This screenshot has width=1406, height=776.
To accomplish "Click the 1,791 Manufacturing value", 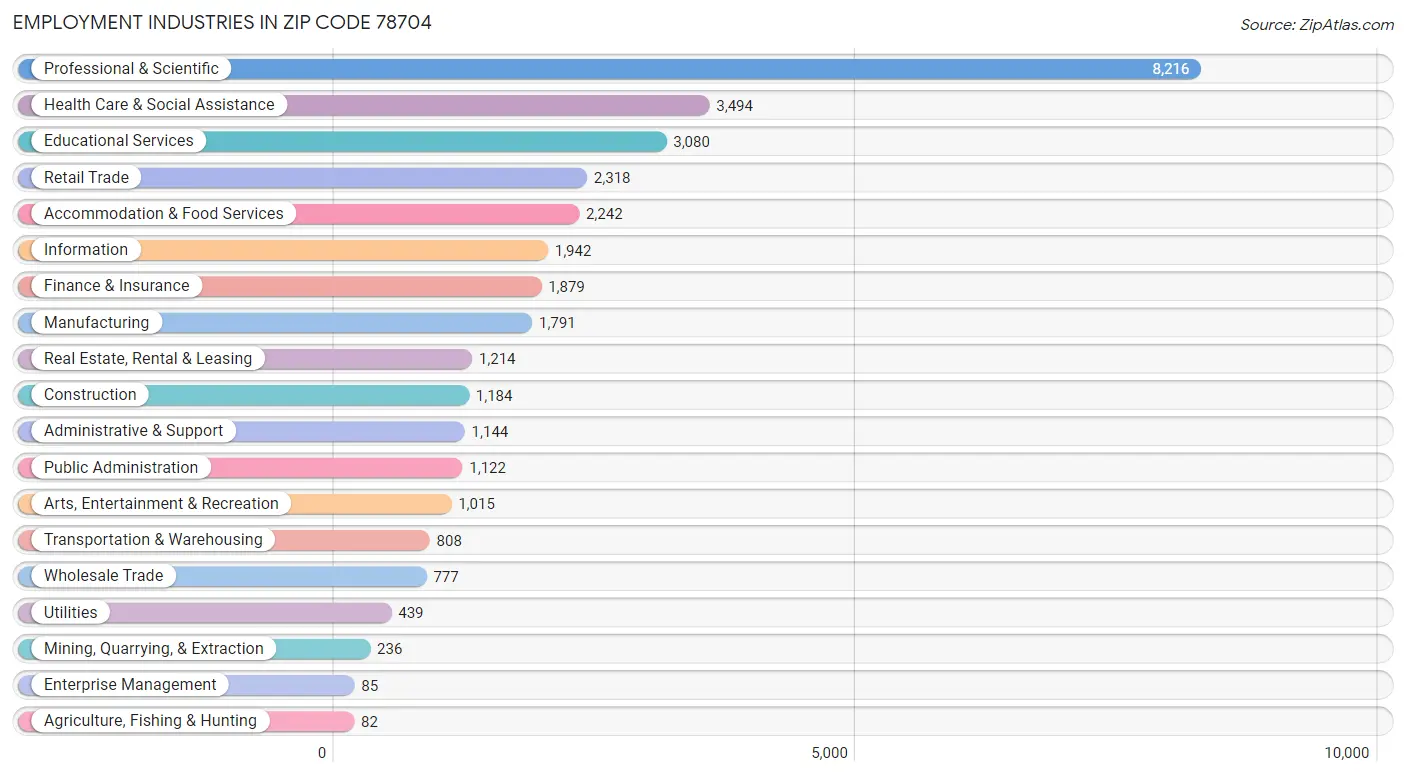I will pos(557,323).
